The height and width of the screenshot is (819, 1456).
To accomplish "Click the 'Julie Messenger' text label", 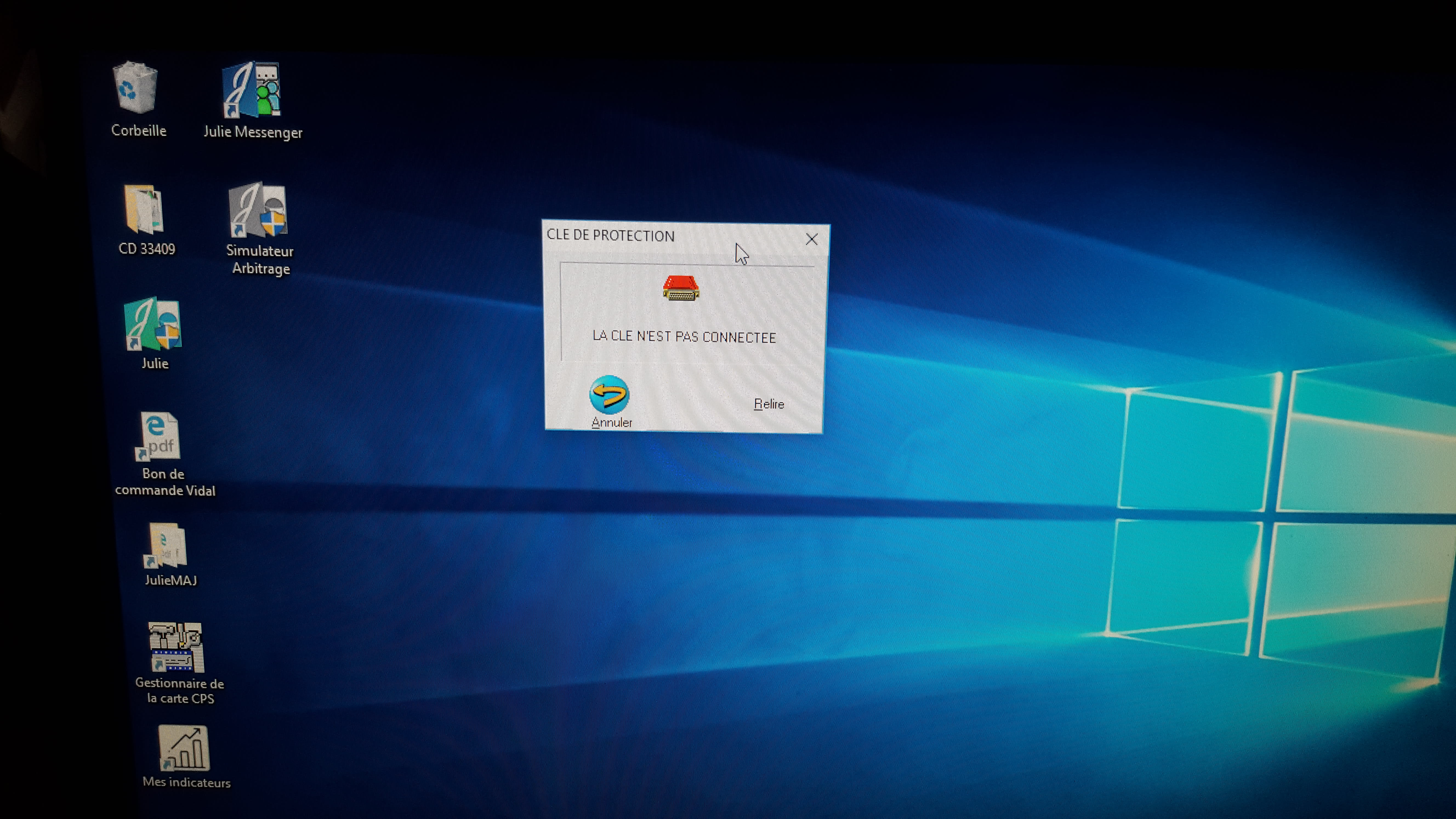I will click(253, 132).
